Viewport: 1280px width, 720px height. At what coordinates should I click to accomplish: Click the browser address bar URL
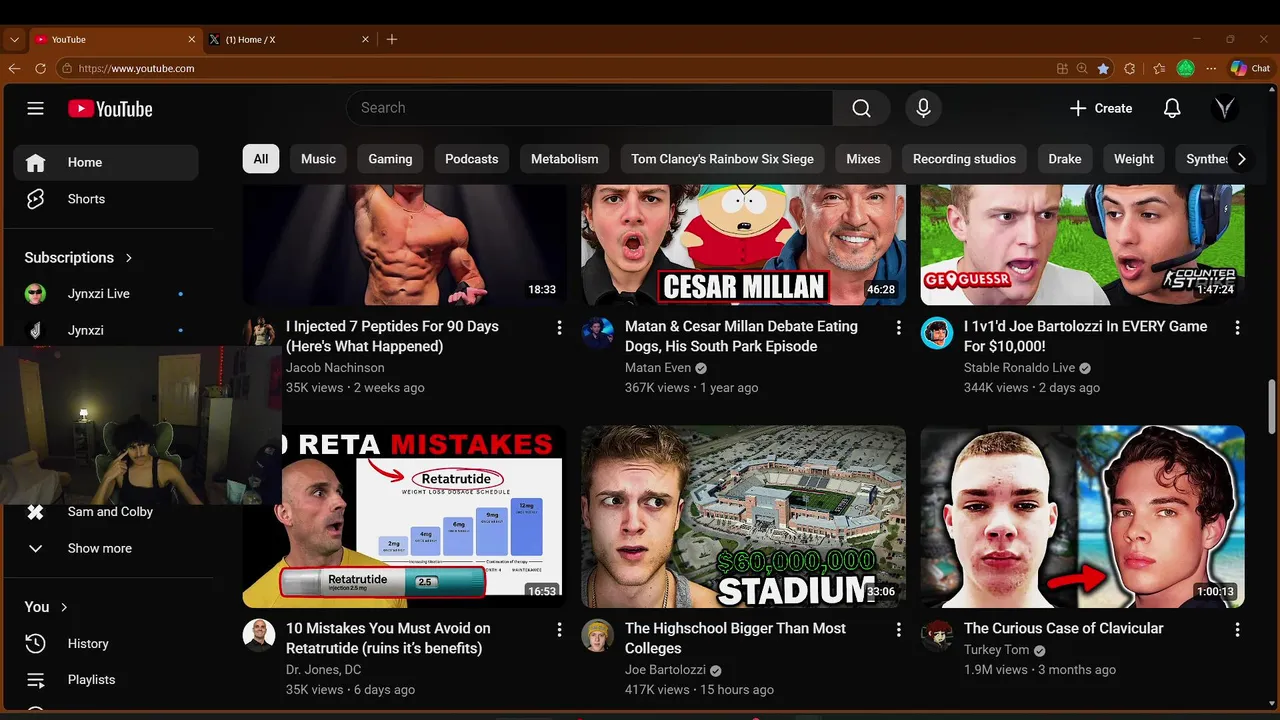136,68
